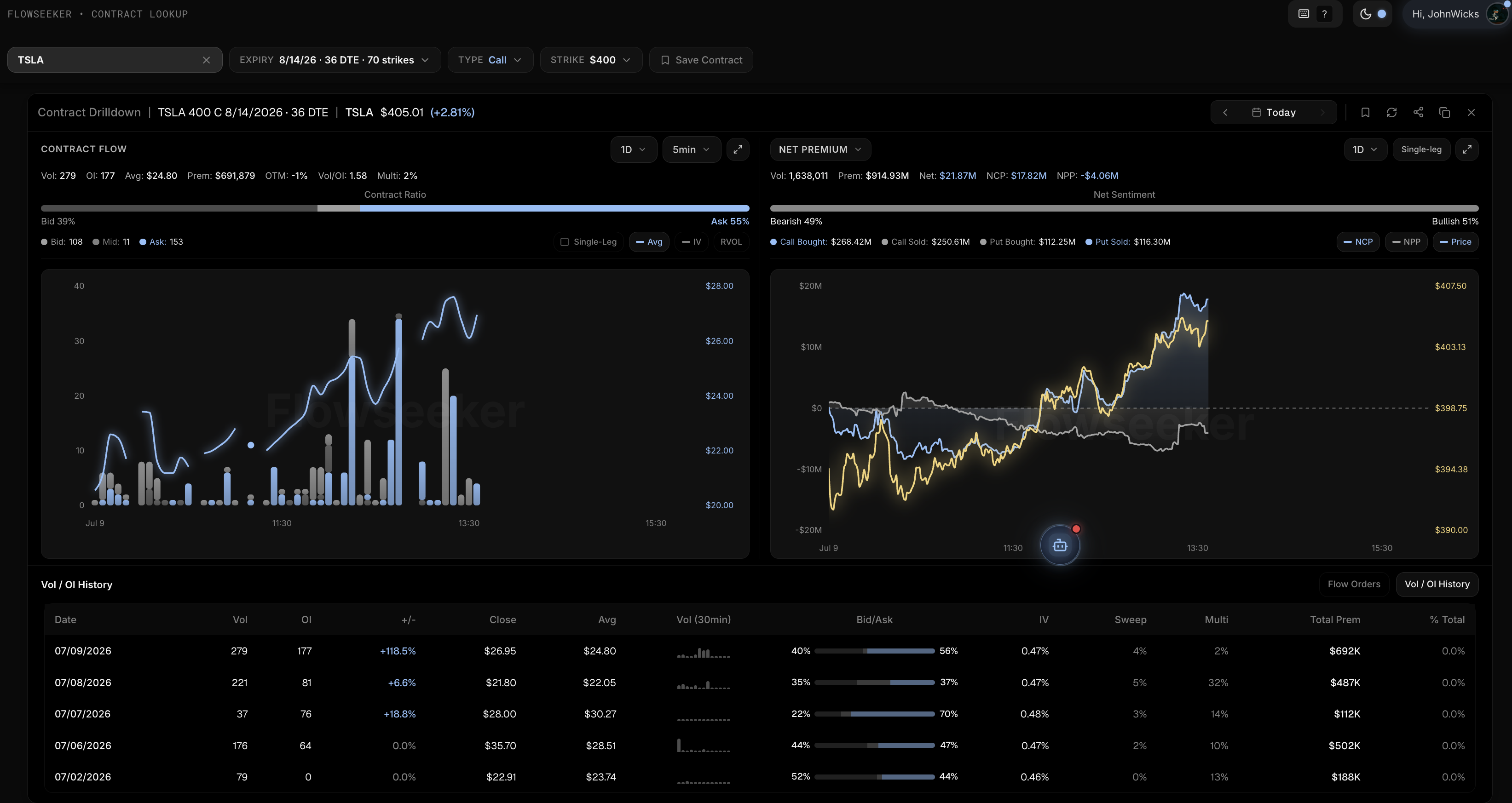
Task: Open the Expiry 8/14/26 dropdown
Action: [335, 60]
